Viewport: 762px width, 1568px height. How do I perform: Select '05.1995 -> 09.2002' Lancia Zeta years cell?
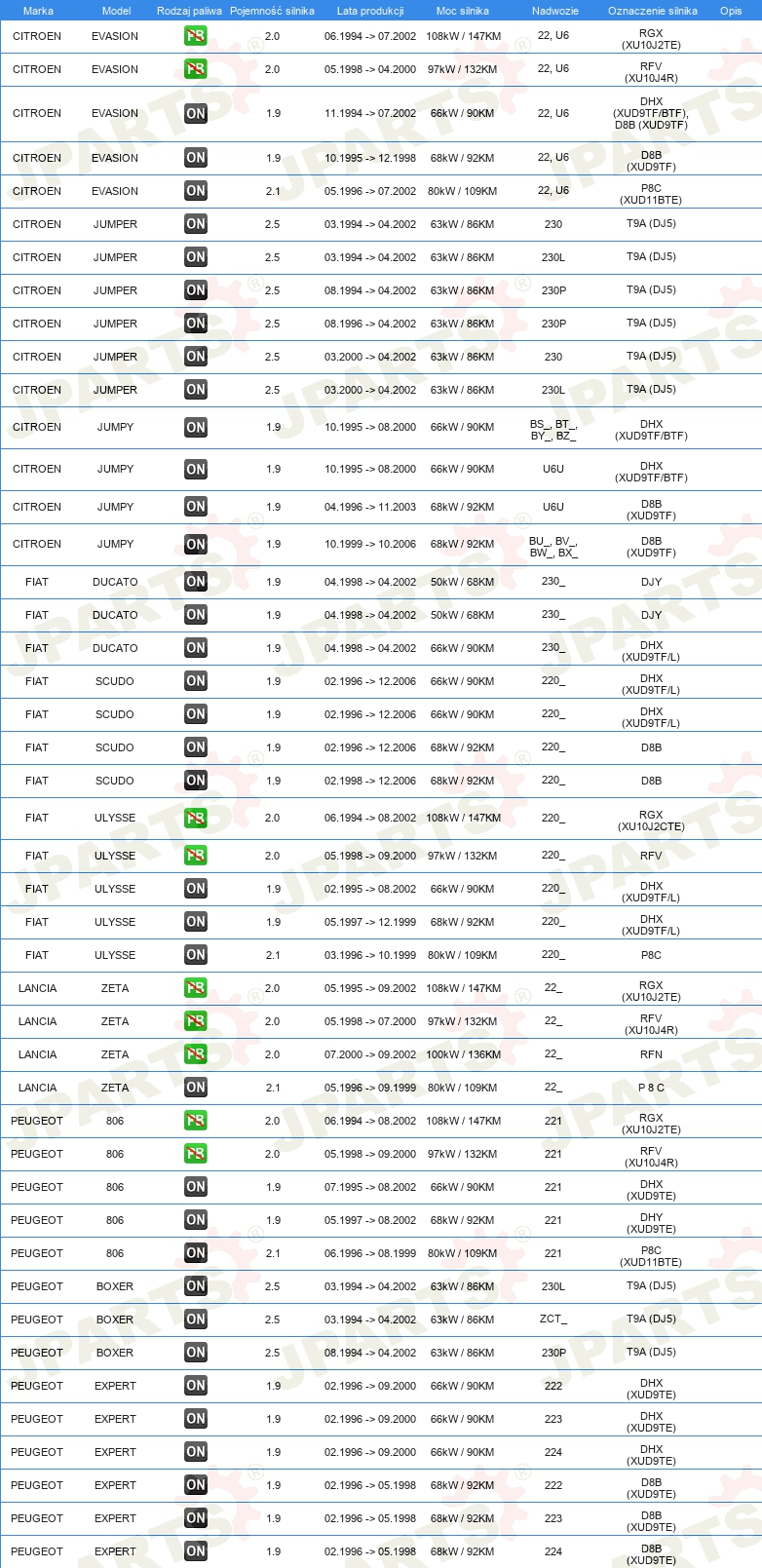tap(370, 988)
